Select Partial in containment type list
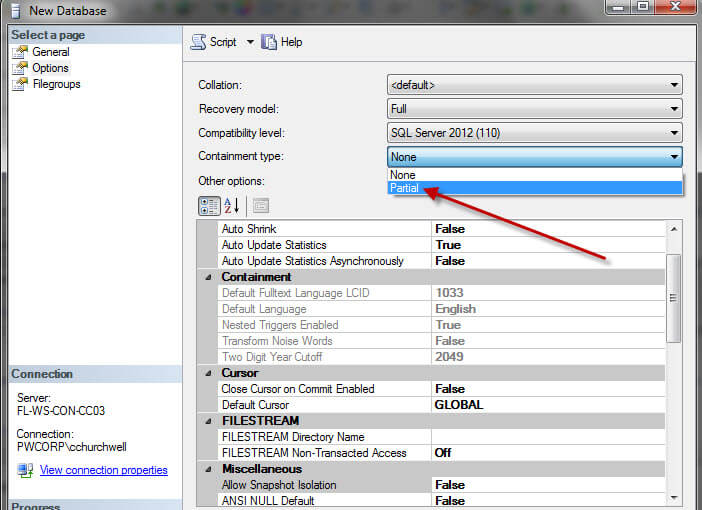Screen dimensions: 702x510 click(x=535, y=188)
